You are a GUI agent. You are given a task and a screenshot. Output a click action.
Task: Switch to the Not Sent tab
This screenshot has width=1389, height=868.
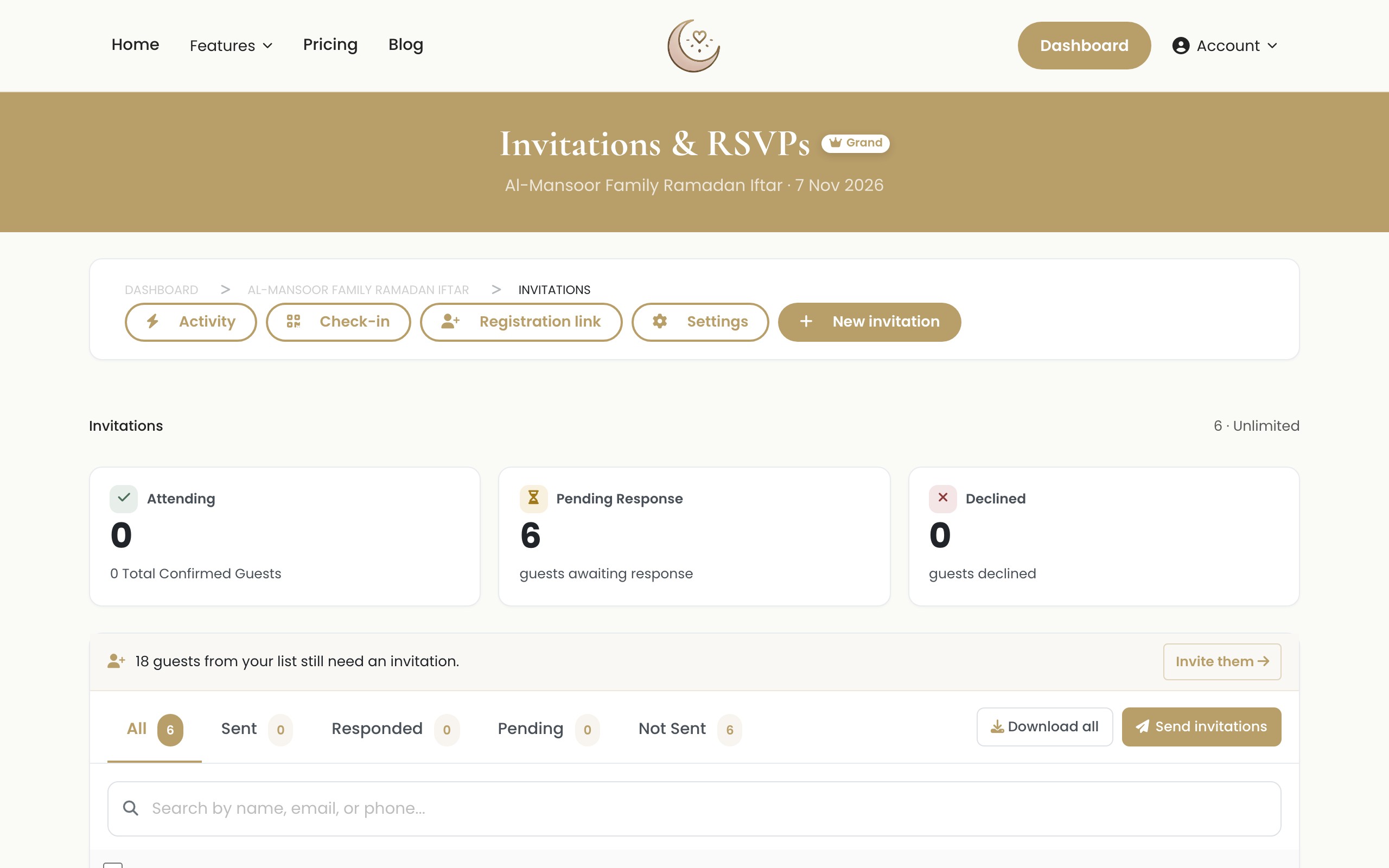[x=690, y=729]
